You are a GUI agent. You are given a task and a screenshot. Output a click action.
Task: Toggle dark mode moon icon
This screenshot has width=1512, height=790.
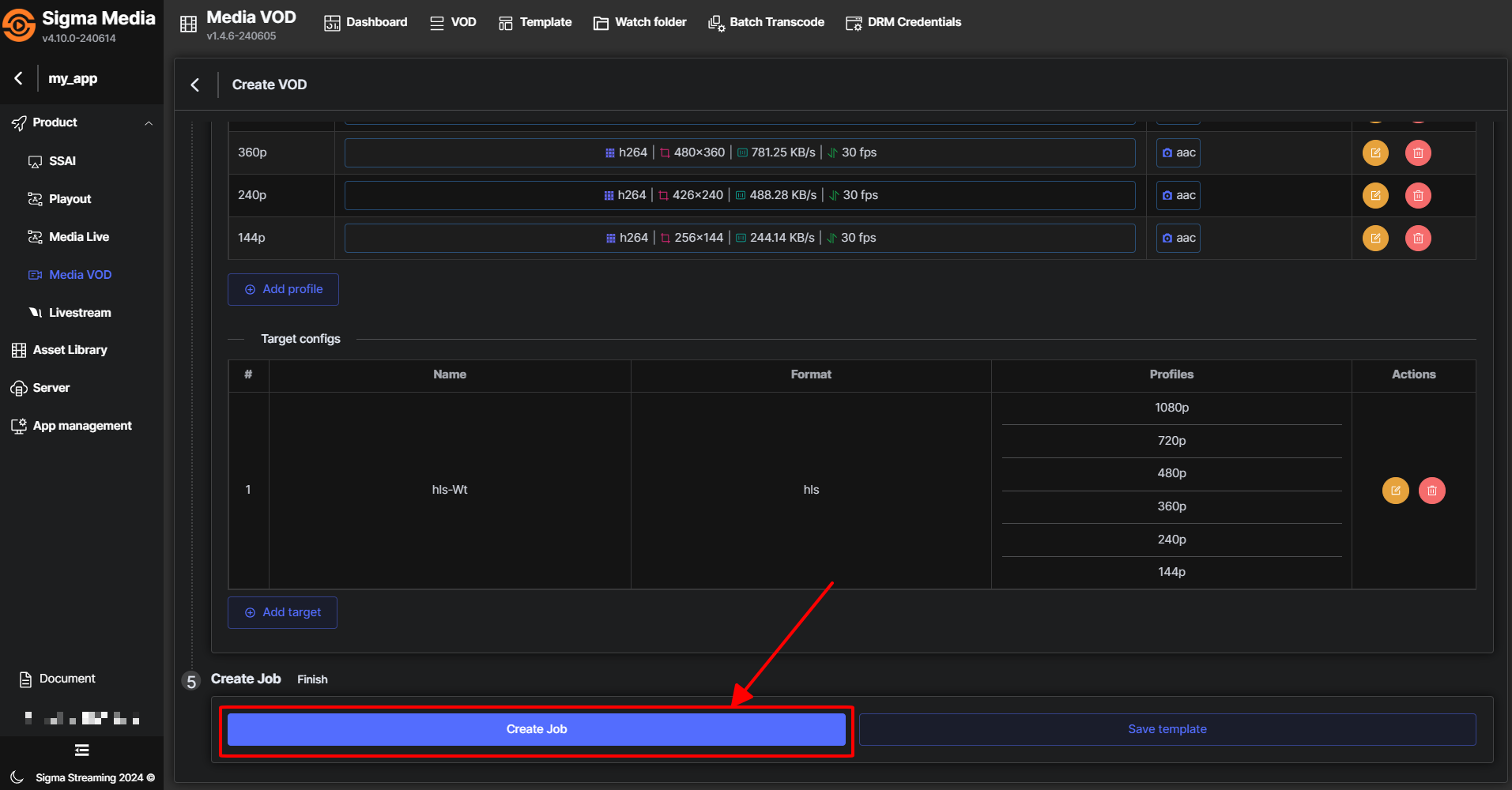[17, 777]
